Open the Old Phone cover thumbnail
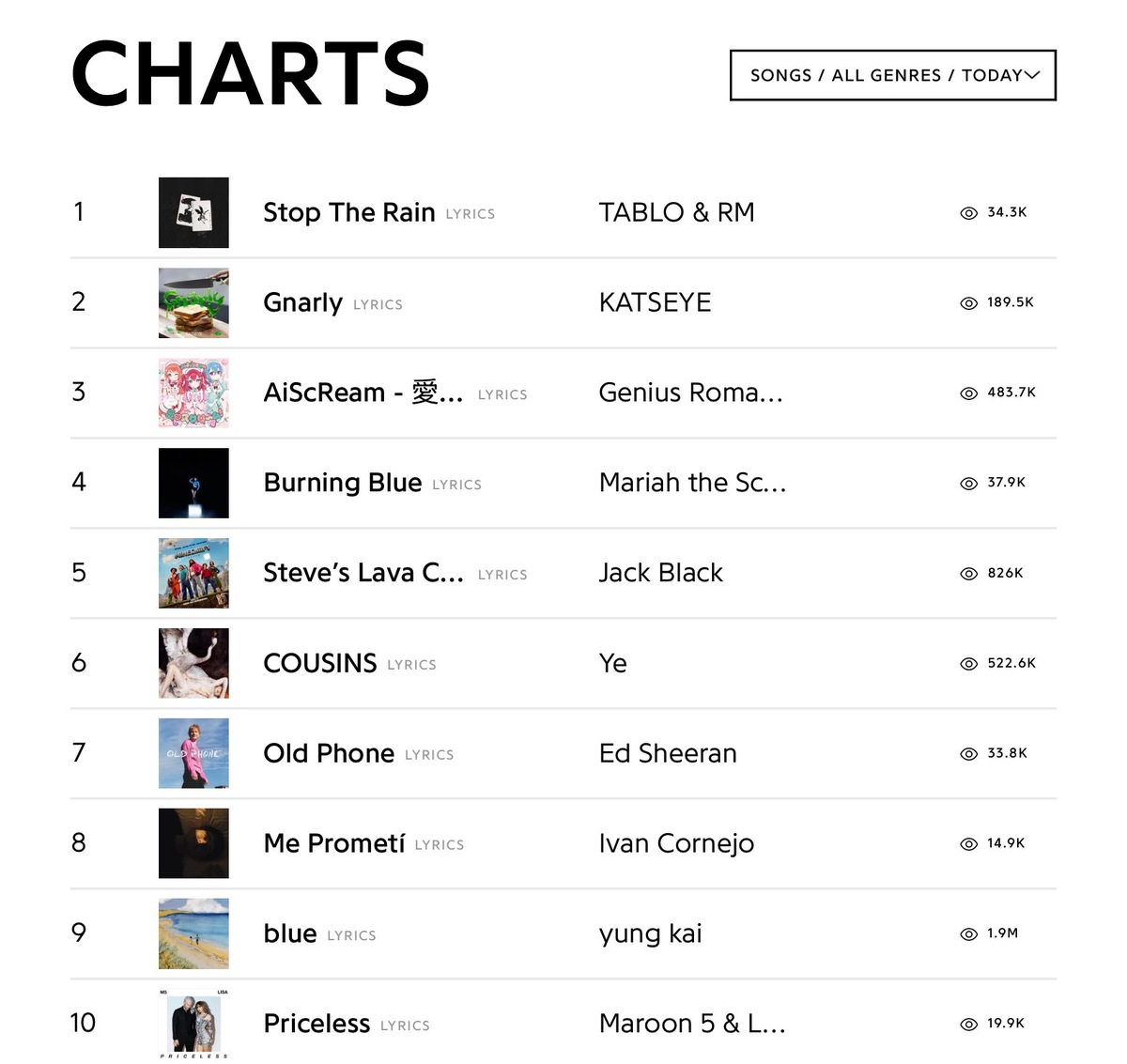 (x=193, y=753)
